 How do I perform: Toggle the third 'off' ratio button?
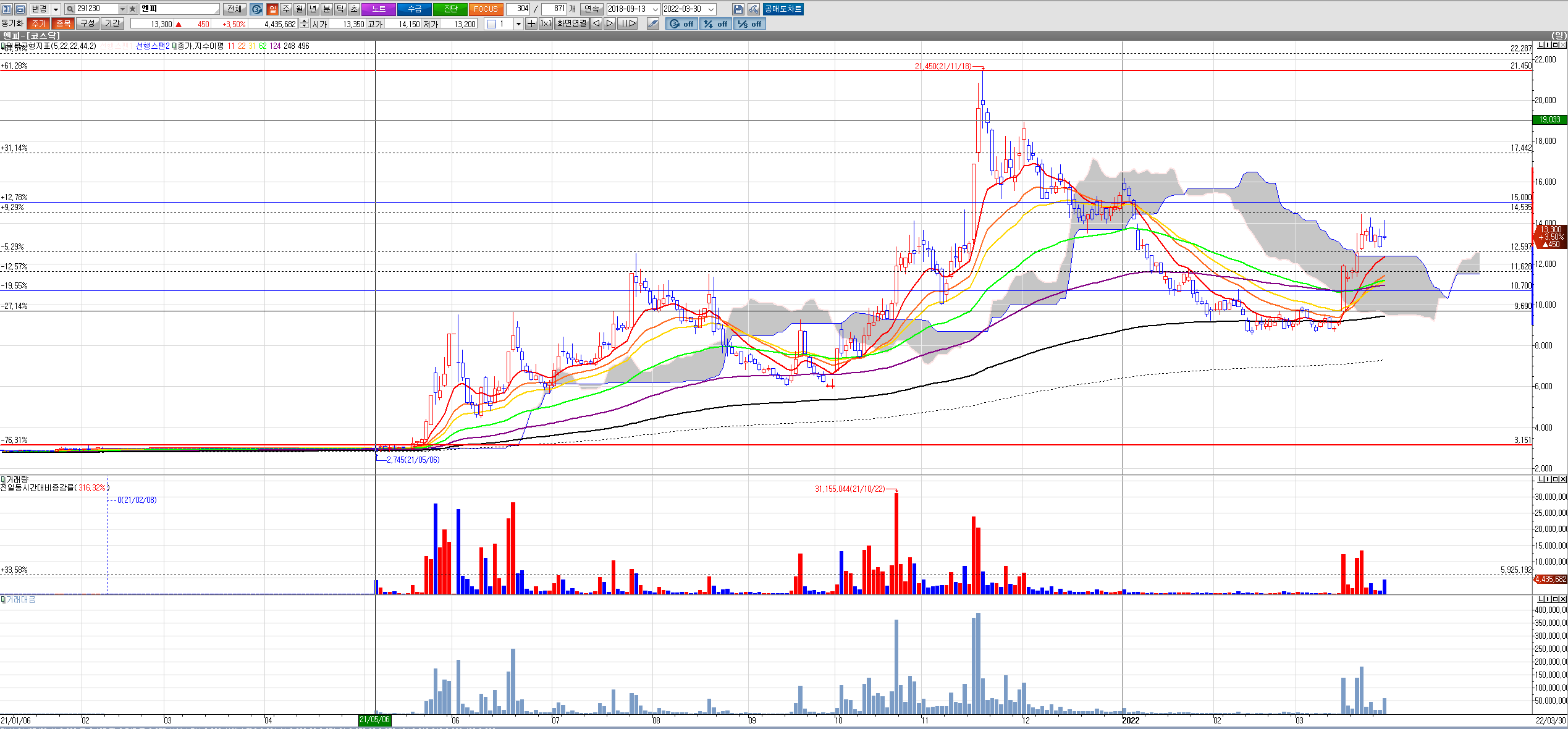point(750,23)
